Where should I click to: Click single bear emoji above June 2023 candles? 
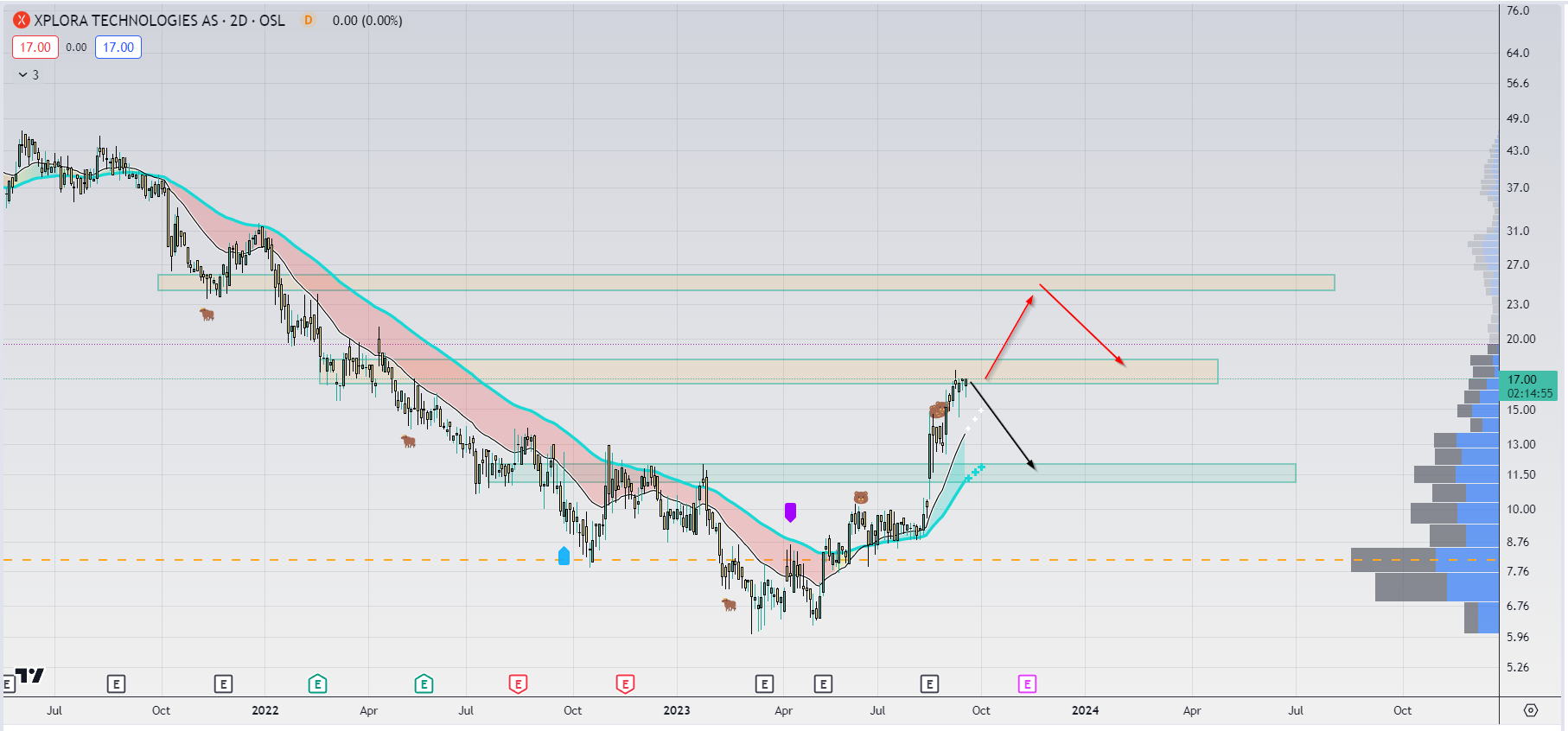click(860, 497)
